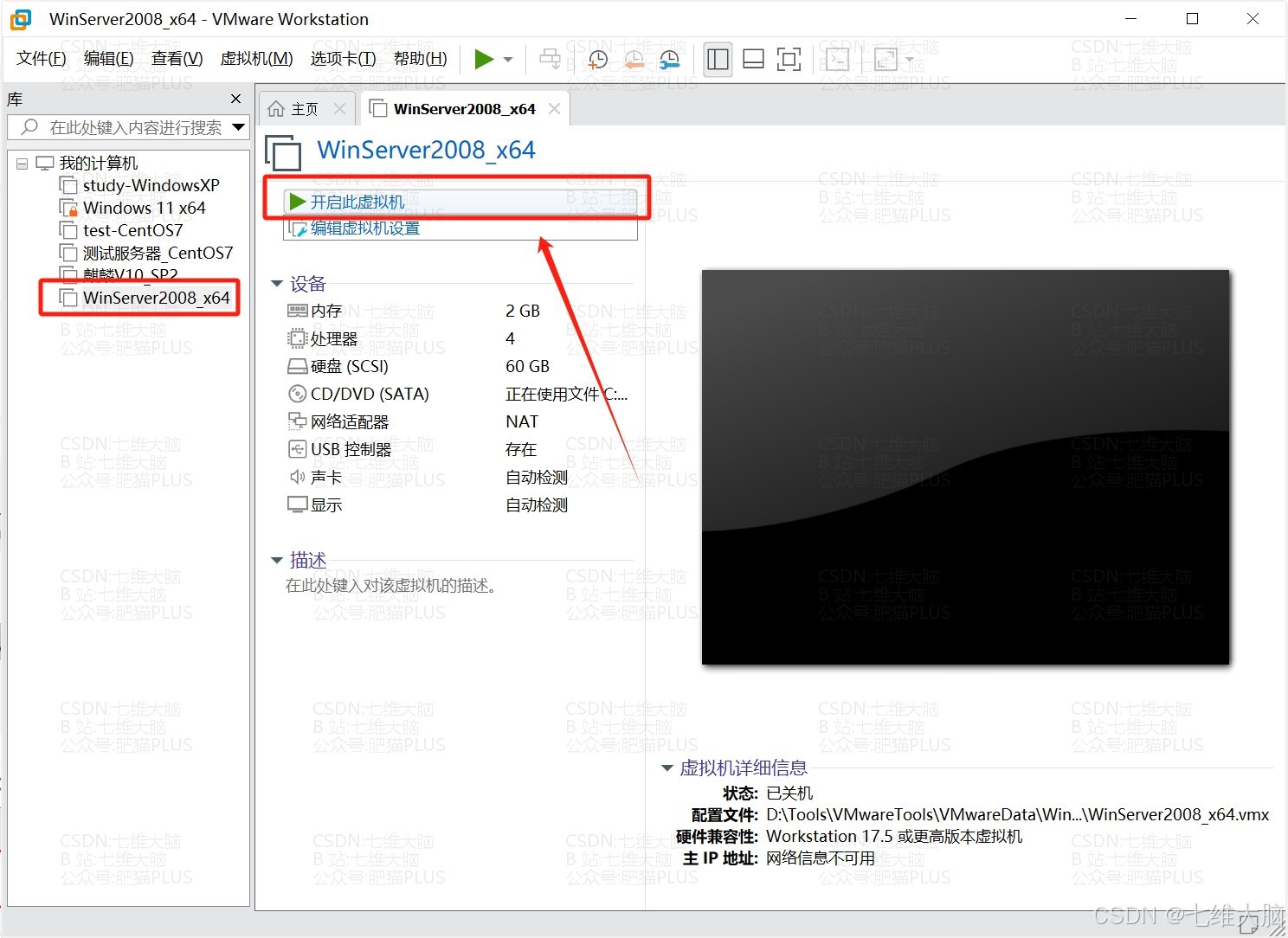Click the 内存 device row
The image size is (1288, 938).
(x=459, y=311)
